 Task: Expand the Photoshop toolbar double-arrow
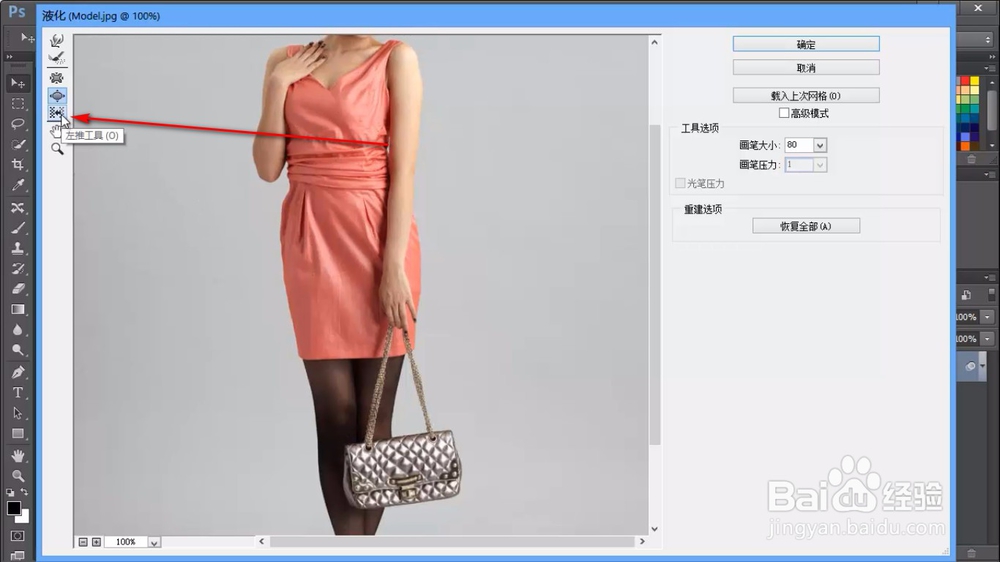click(x=10, y=57)
